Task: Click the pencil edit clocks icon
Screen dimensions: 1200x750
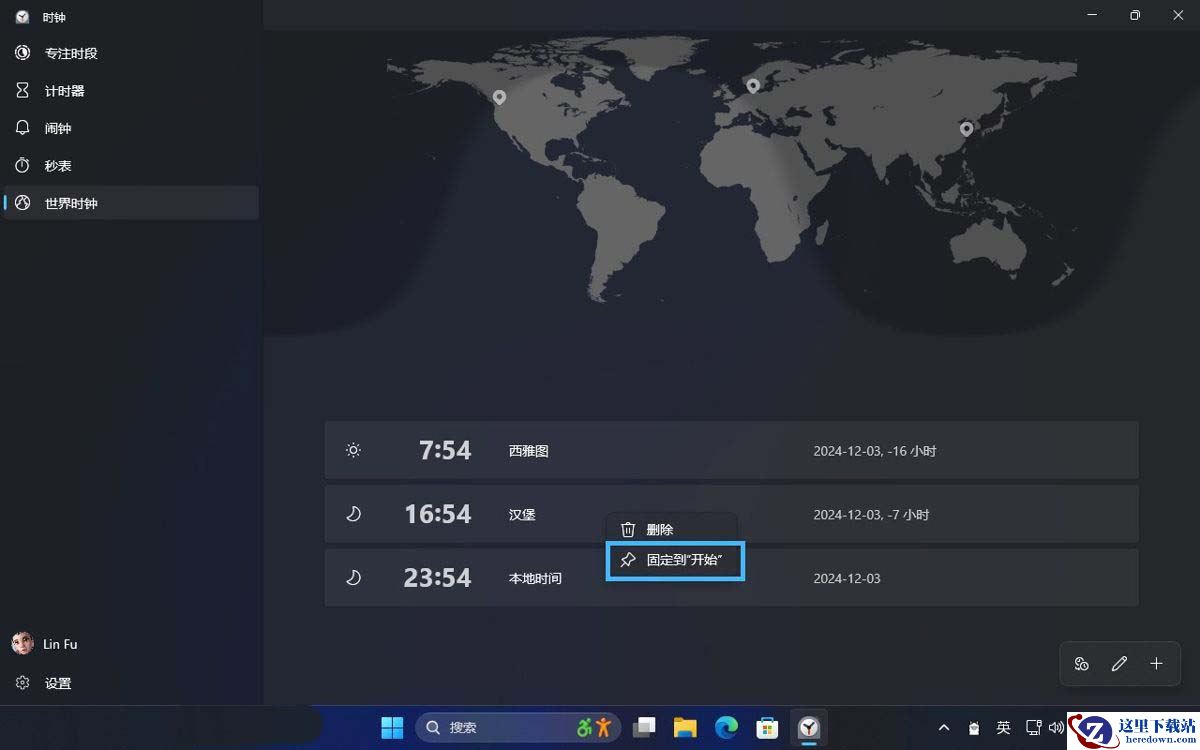Action: (x=1119, y=664)
